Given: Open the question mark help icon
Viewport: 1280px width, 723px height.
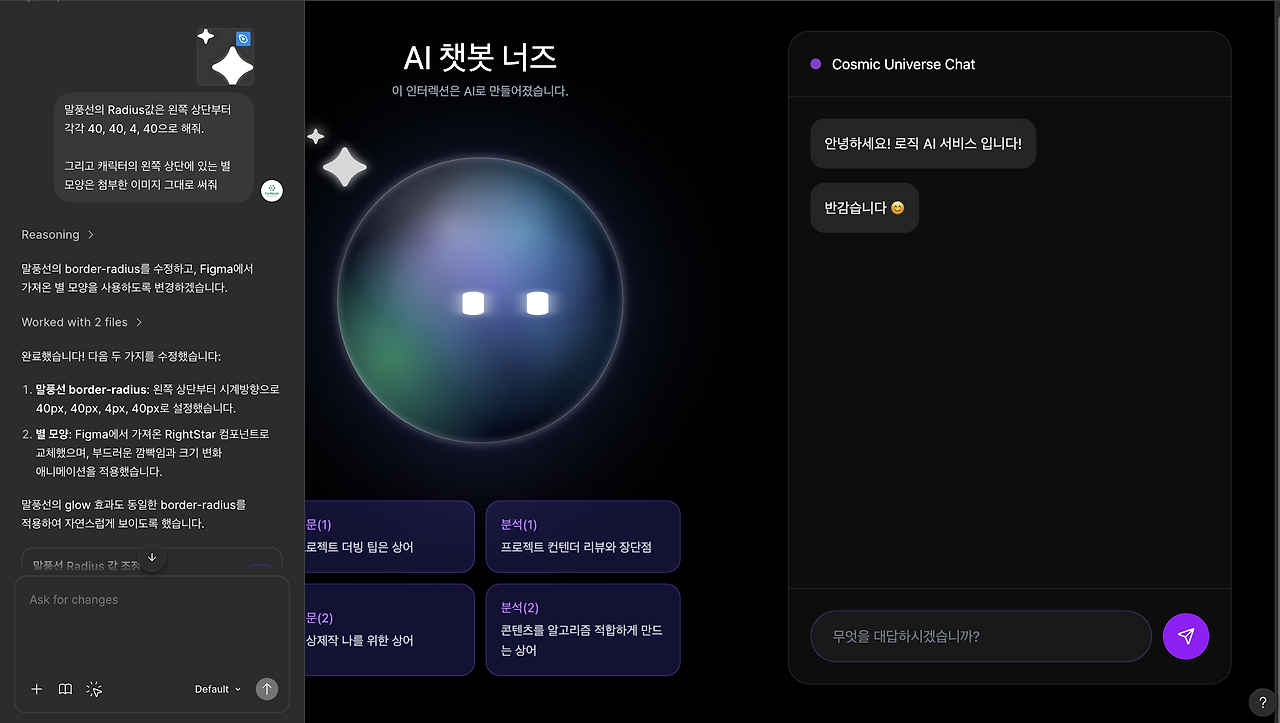Looking at the screenshot, I should (1263, 702).
